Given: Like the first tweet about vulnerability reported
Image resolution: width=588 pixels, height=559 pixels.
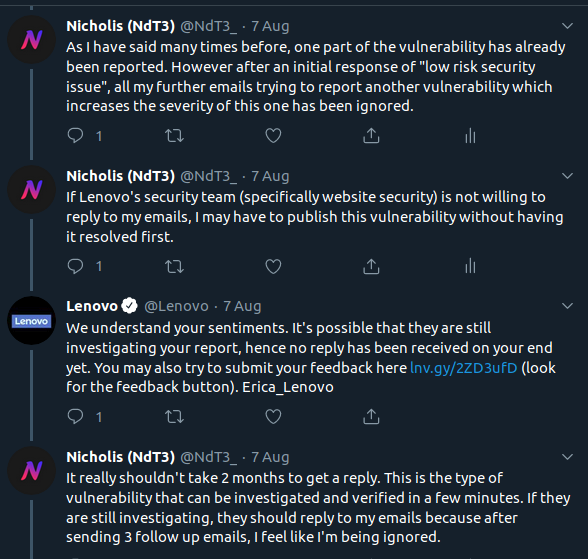Looking at the screenshot, I should 273,135.
